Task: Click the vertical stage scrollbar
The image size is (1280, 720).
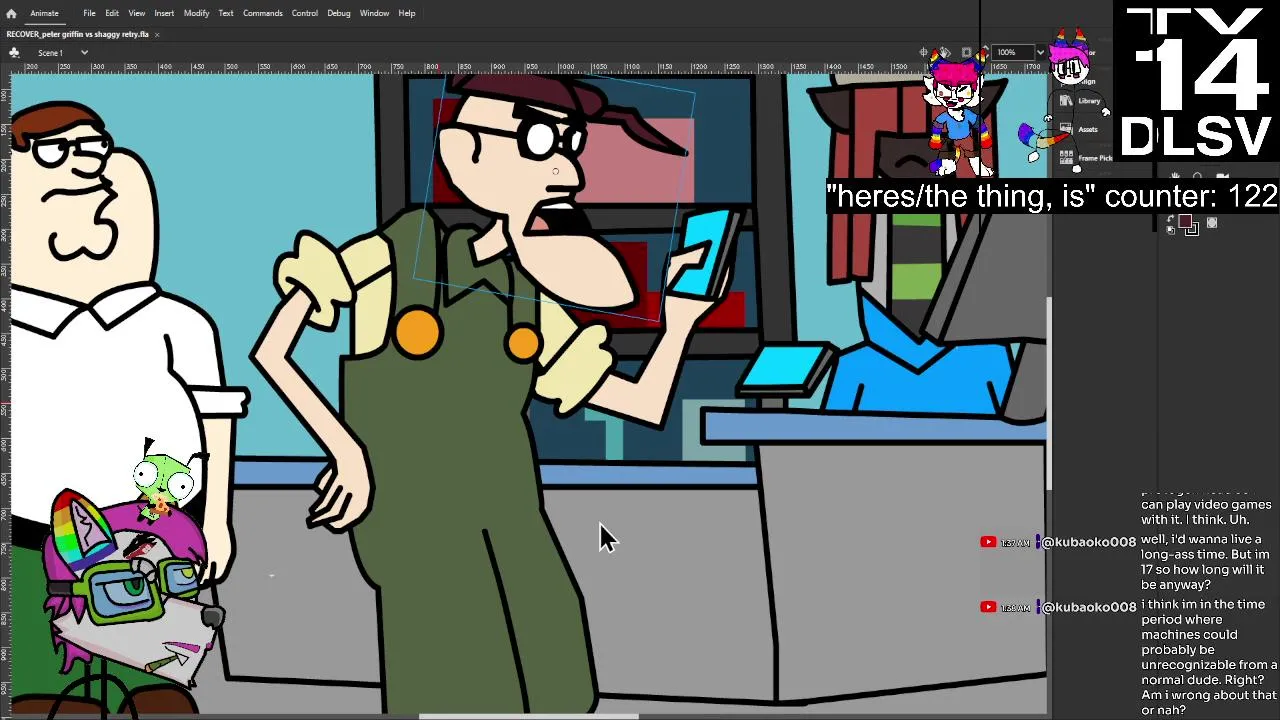Action: coord(1049,394)
